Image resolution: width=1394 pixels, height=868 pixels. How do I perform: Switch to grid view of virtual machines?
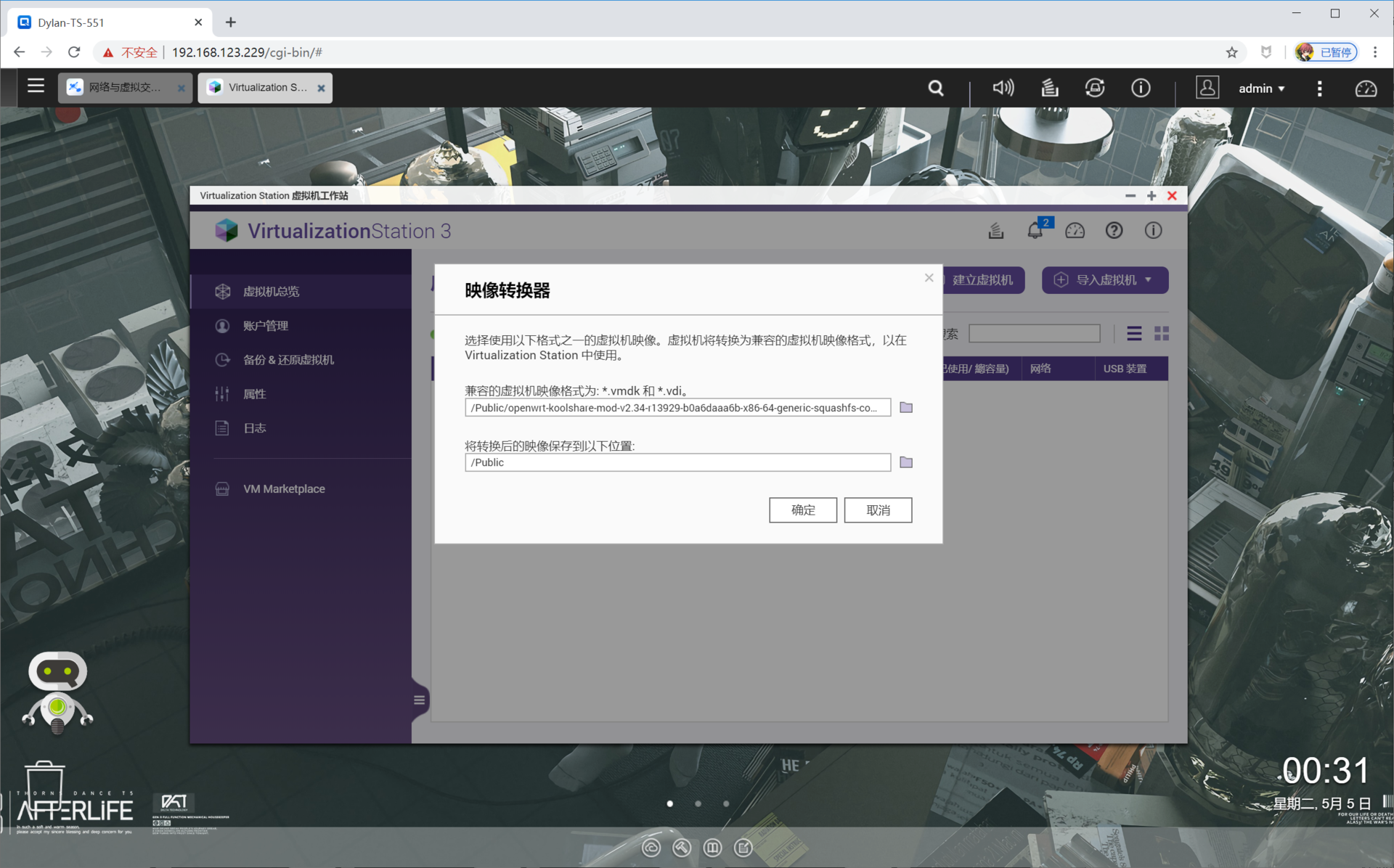(x=1162, y=333)
